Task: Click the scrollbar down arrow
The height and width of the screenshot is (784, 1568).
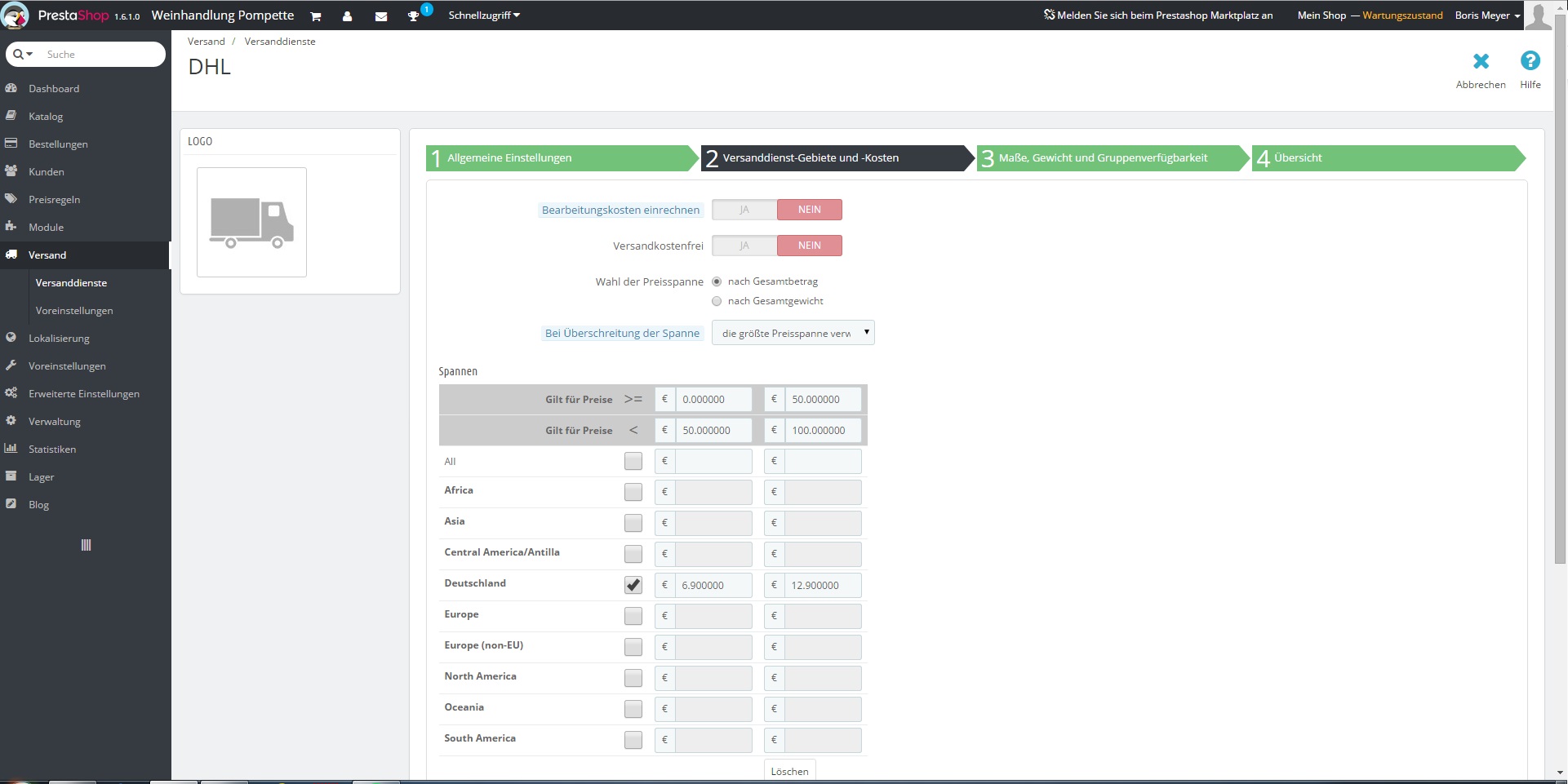Action: click(1560, 772)
